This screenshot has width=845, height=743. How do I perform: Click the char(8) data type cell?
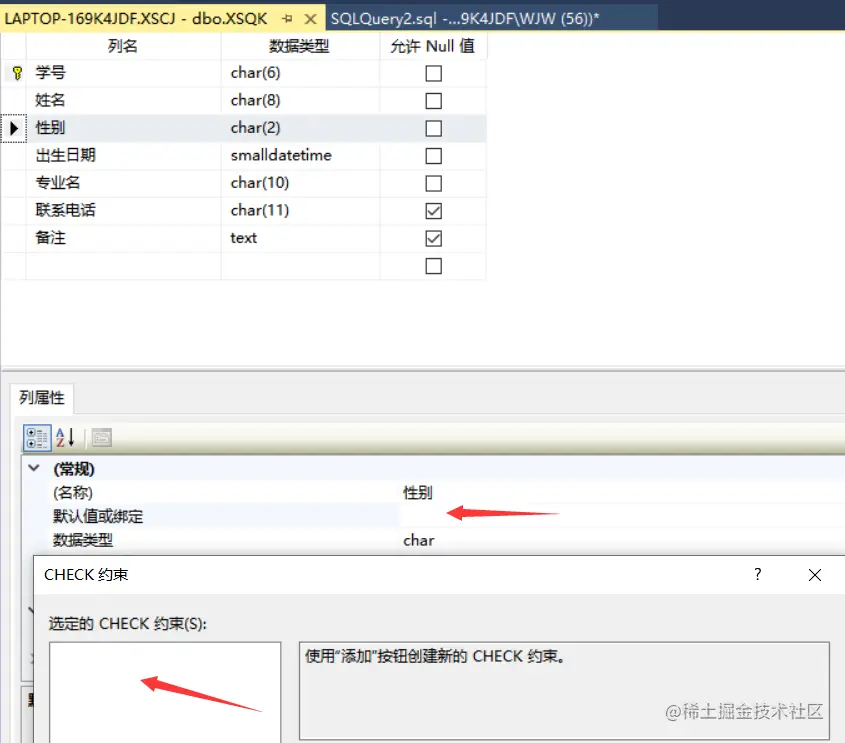(x=300, y=100)
